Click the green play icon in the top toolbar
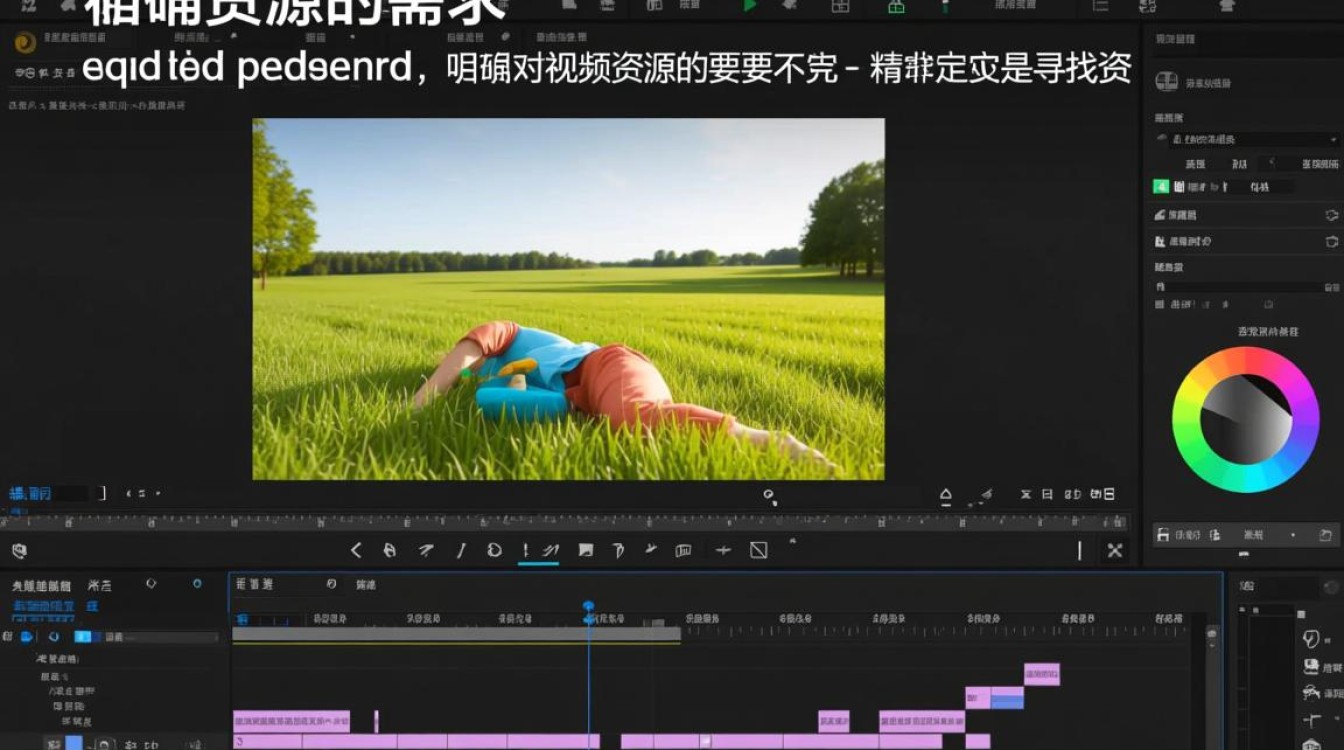The width and height of the screenshot is (1344, 750). click(750, 6)
